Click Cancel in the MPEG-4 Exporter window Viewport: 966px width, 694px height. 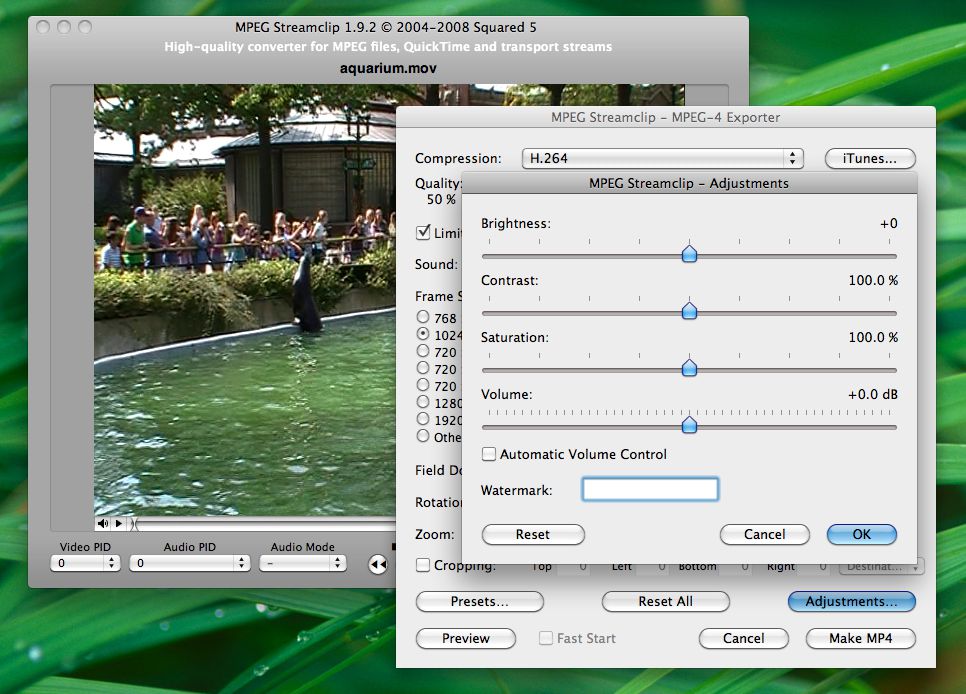744,639
